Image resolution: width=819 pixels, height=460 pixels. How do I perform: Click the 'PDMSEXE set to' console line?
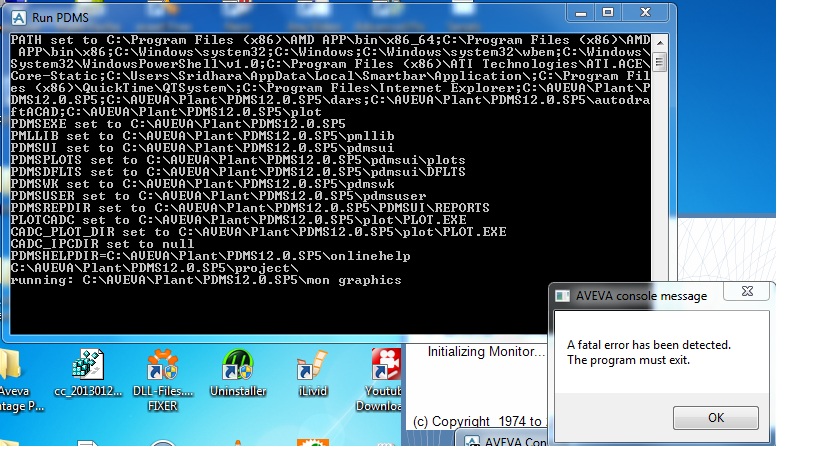(178, 124)
